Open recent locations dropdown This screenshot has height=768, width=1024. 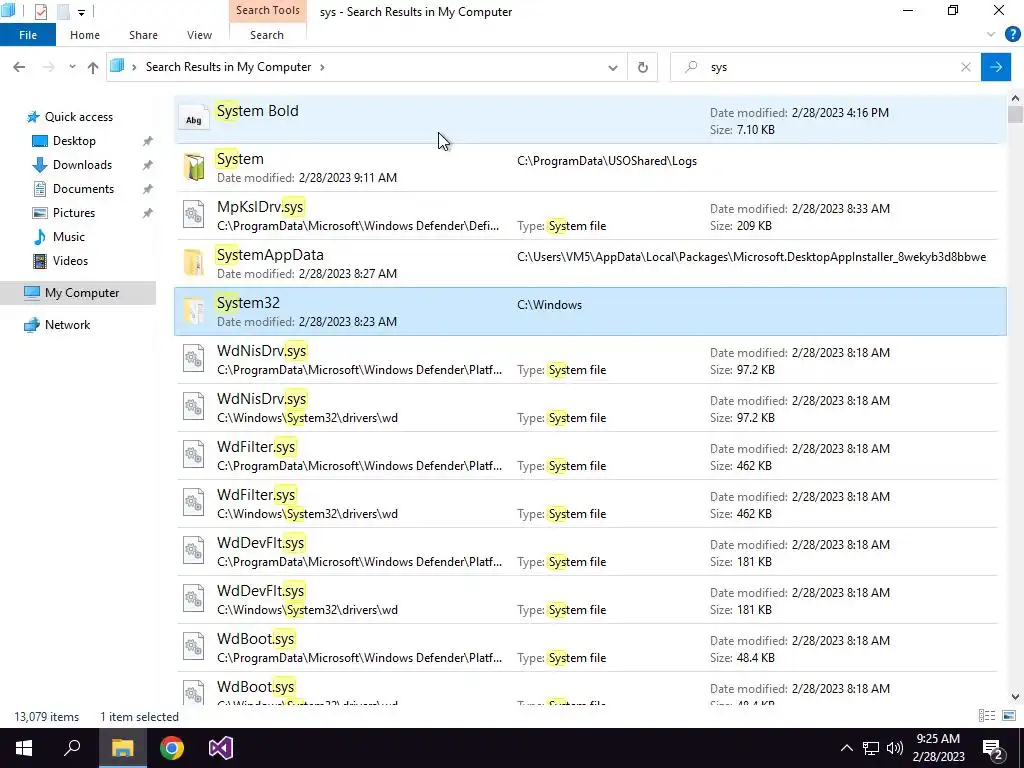coord(72,67)
